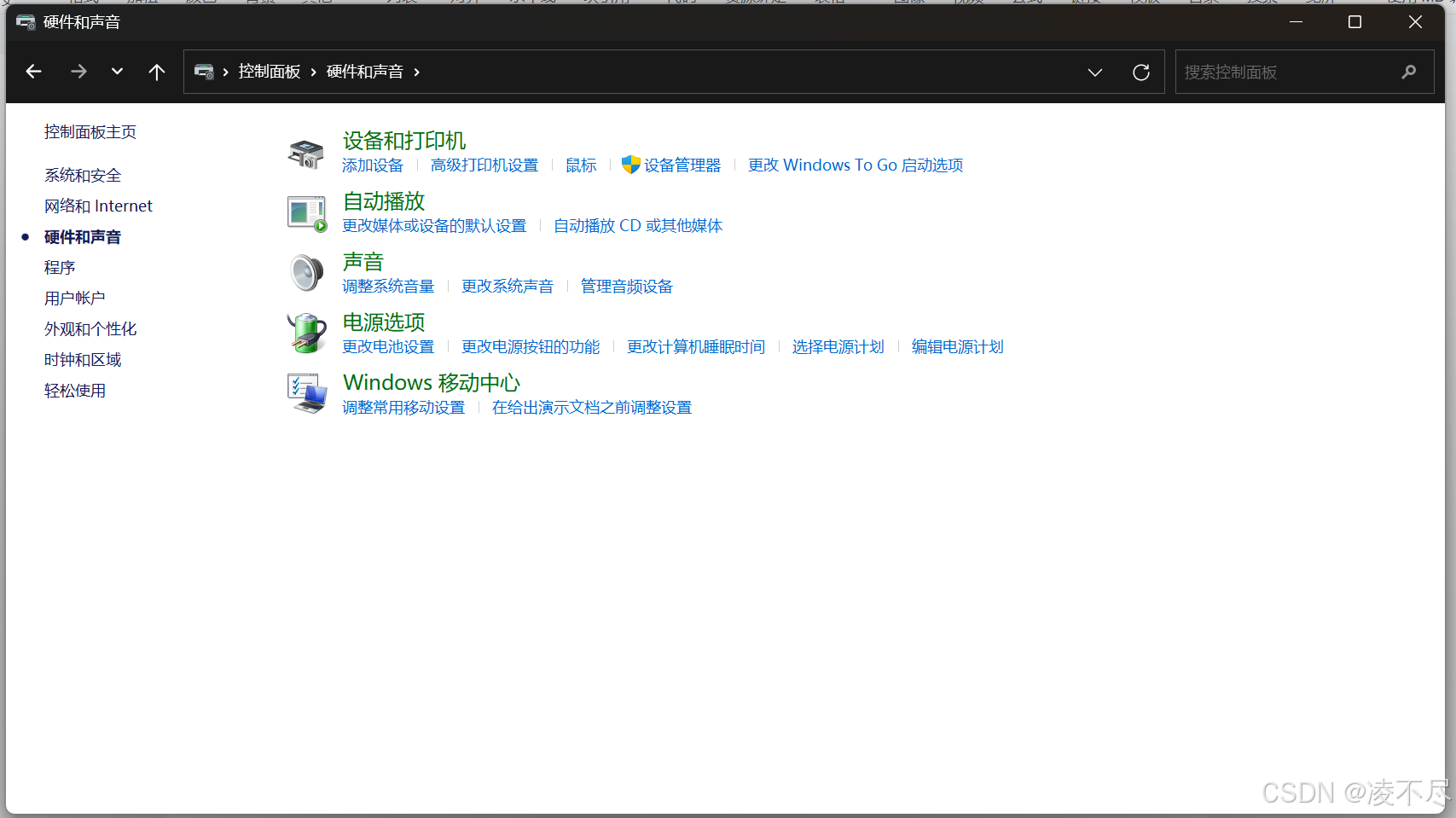Click the 硬件和声音 breadcrumb item
This screenshot has height=818, width=1456.
(x=365, y=72)
